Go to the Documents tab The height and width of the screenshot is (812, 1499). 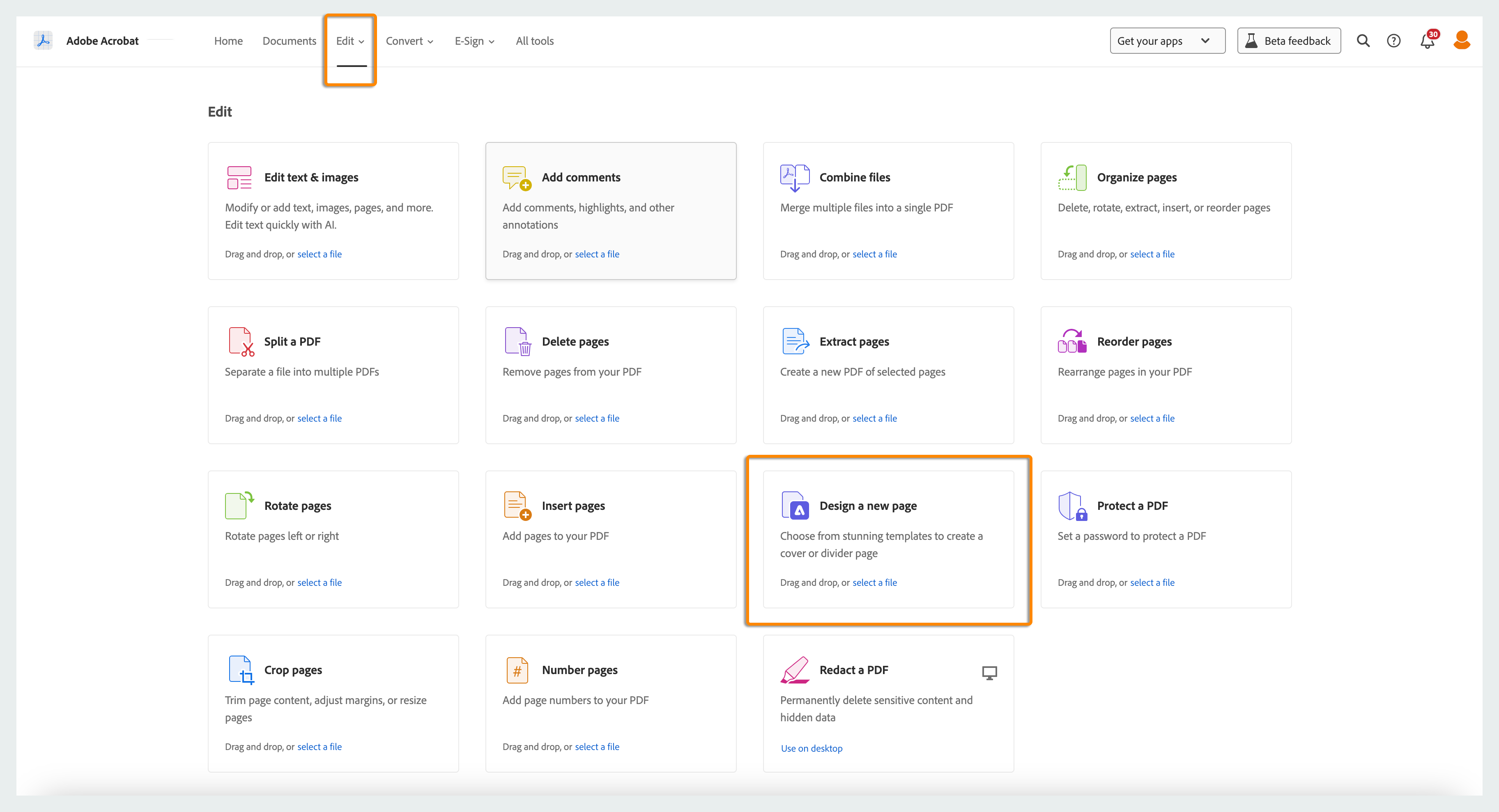[x=289, y=41]
